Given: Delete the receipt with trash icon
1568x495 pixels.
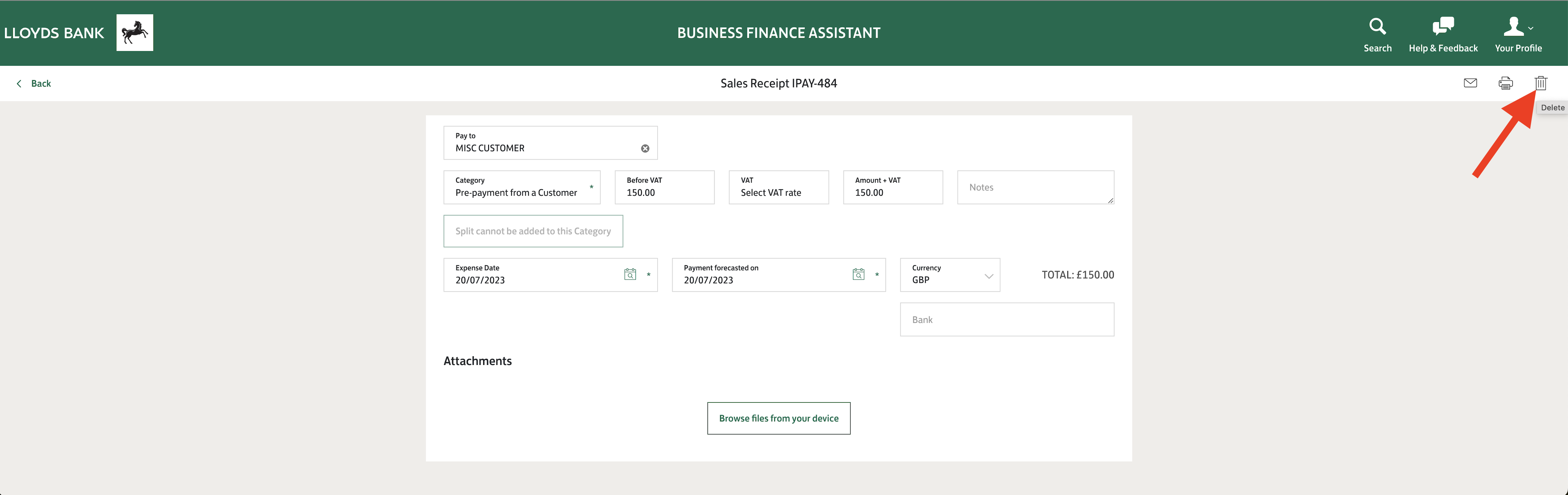Looking at the screenshot, I should click(x=1540, y=83).
